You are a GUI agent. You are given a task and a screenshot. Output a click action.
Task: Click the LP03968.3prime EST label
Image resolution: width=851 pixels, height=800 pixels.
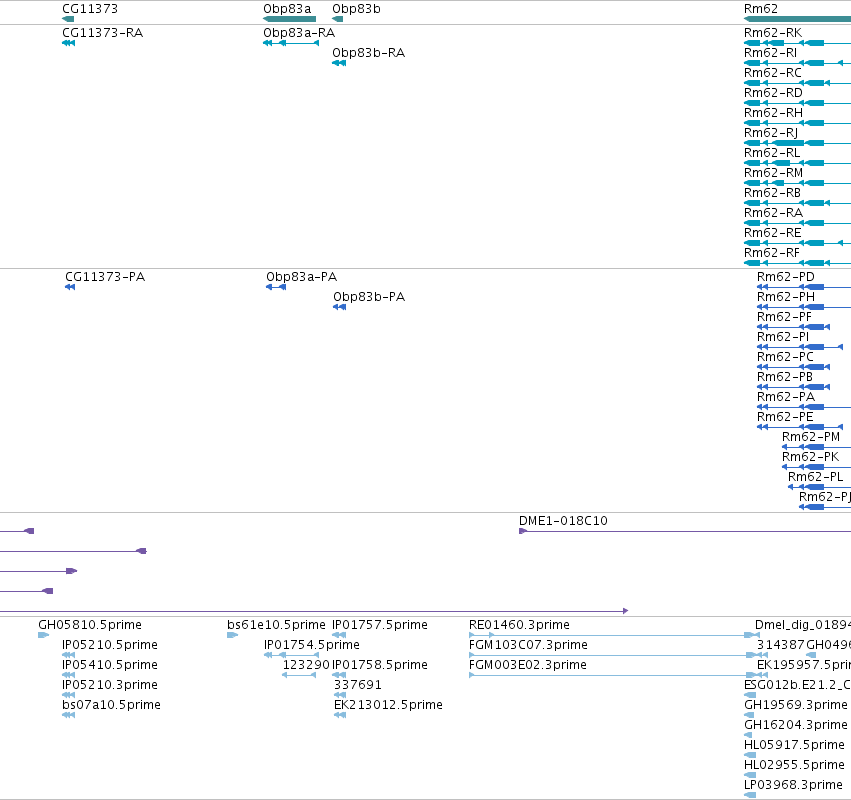coord(793,786)
